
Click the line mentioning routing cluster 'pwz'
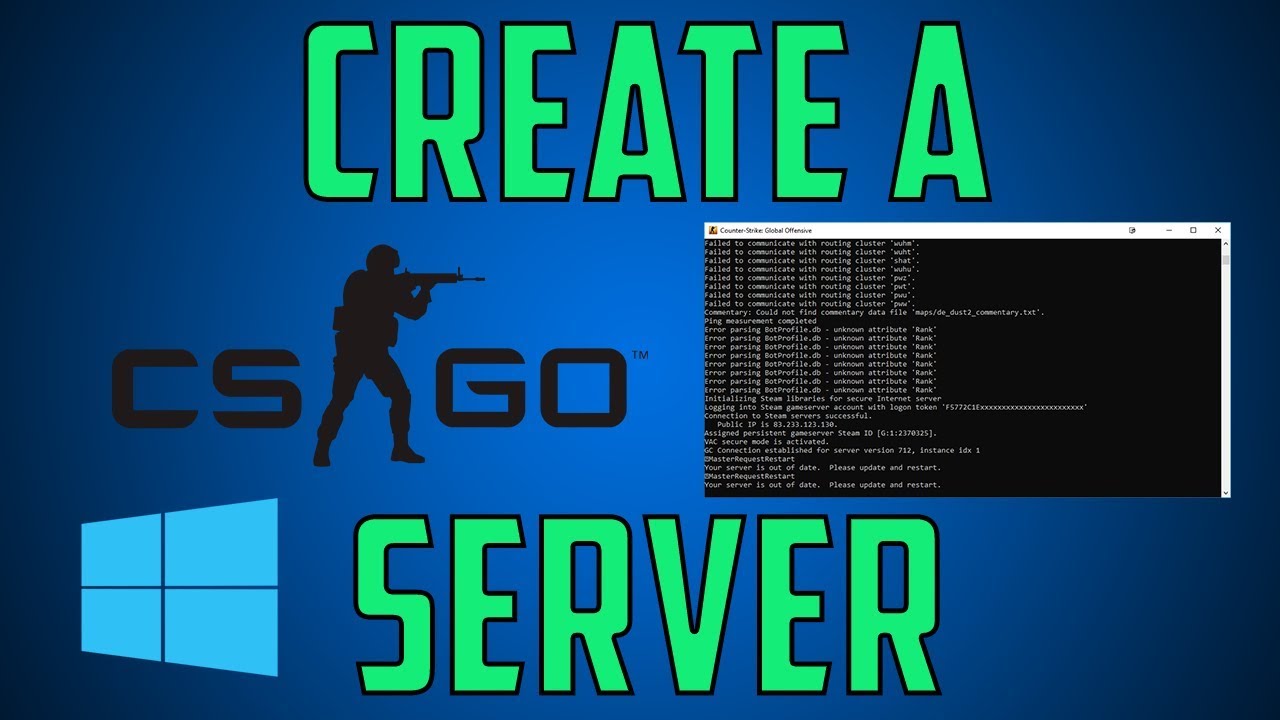point(810,278)
